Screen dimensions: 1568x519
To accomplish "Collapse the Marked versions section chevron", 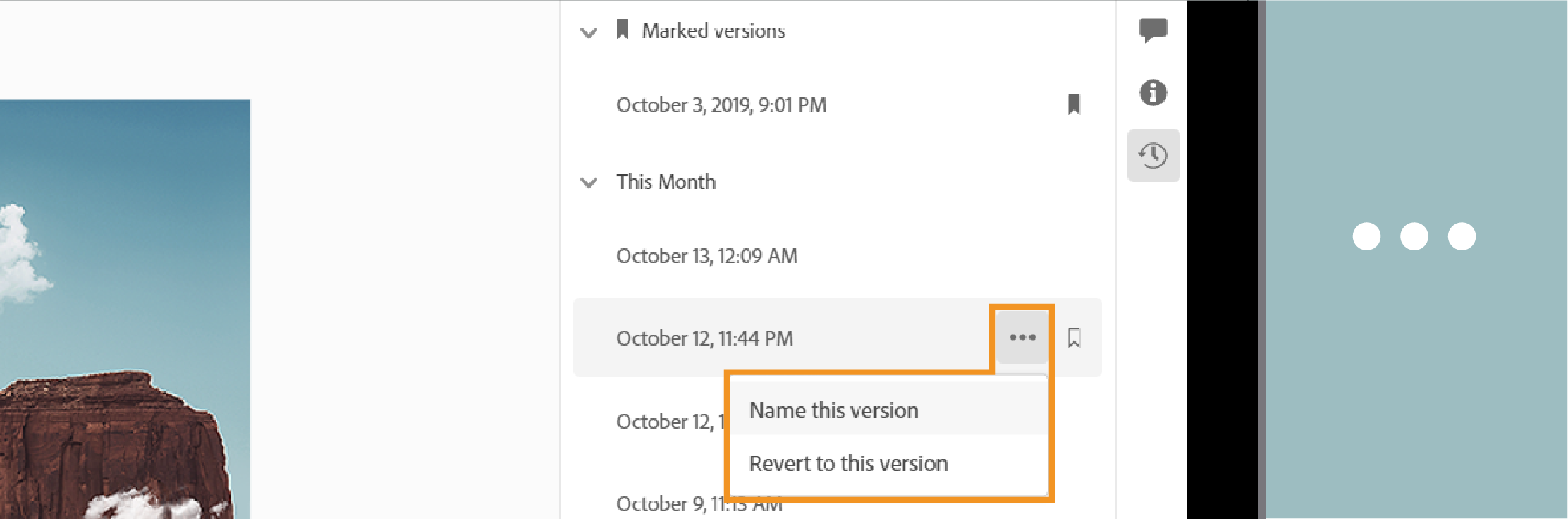I will click(588, 32).
